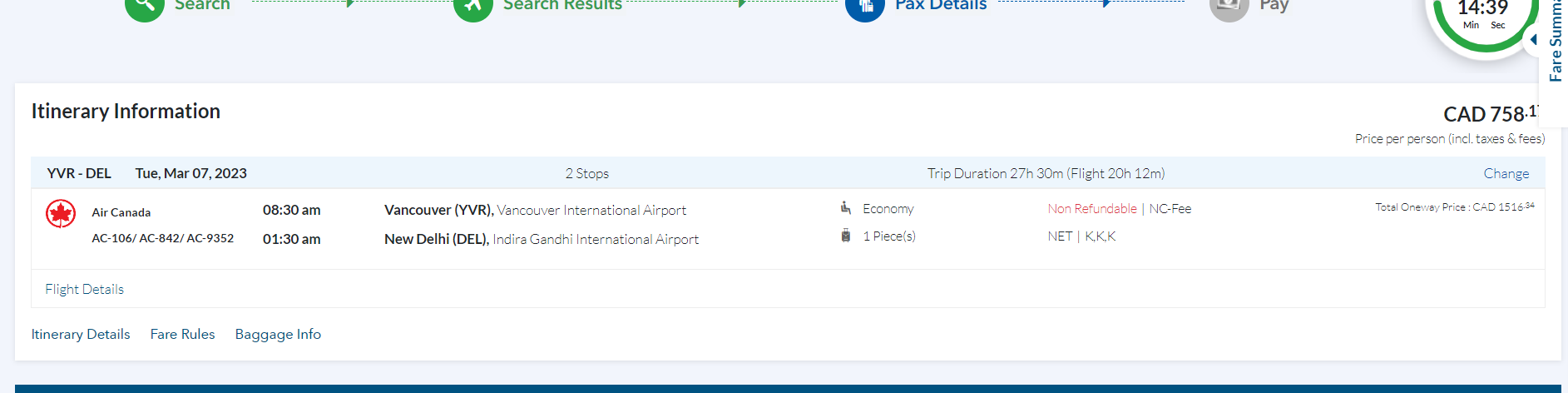Click the Search Results airplane icon
This screenshot has width=1568, height=393.
[473, 7]
